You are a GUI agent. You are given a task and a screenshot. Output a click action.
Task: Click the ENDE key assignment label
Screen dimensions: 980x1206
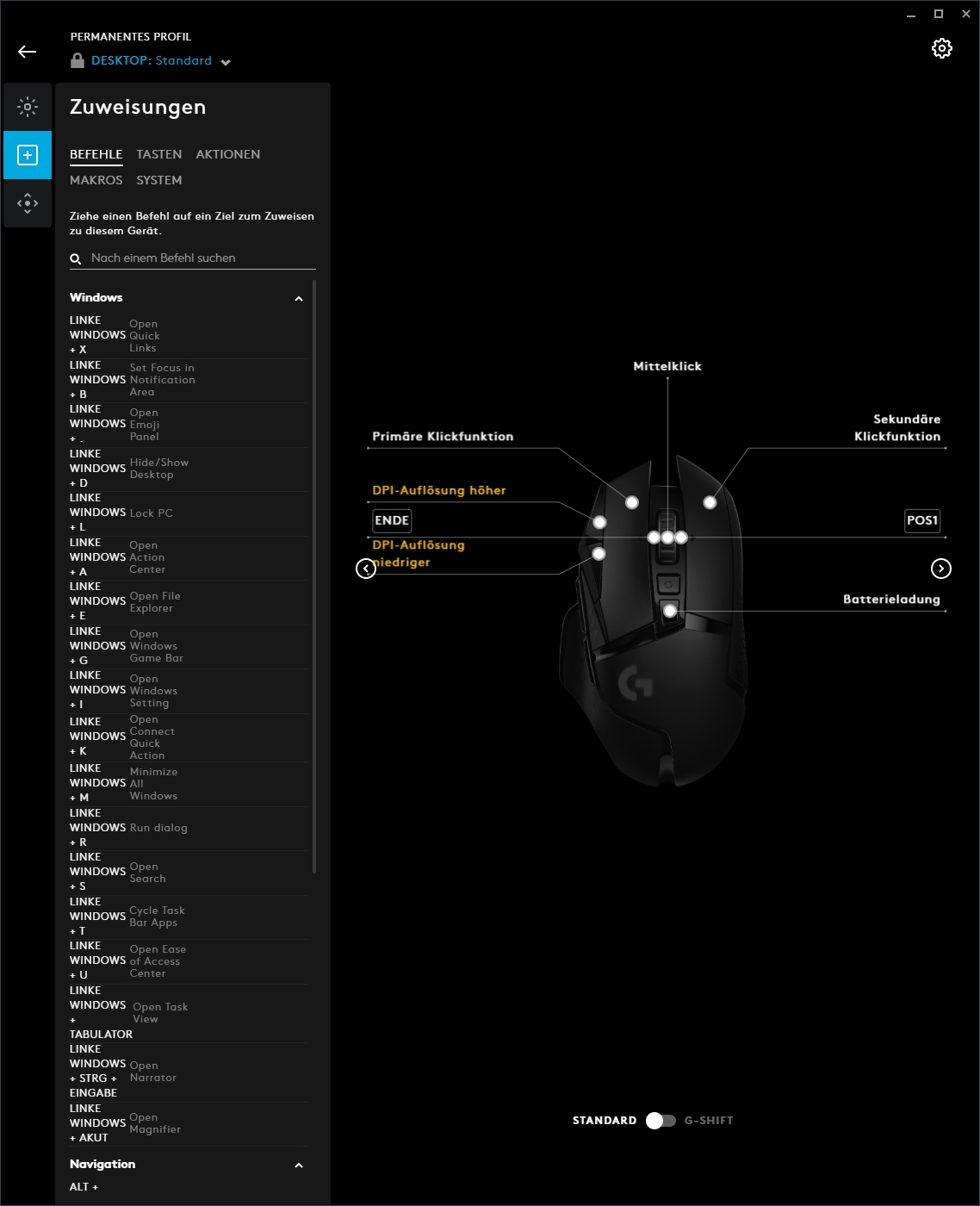392,520
